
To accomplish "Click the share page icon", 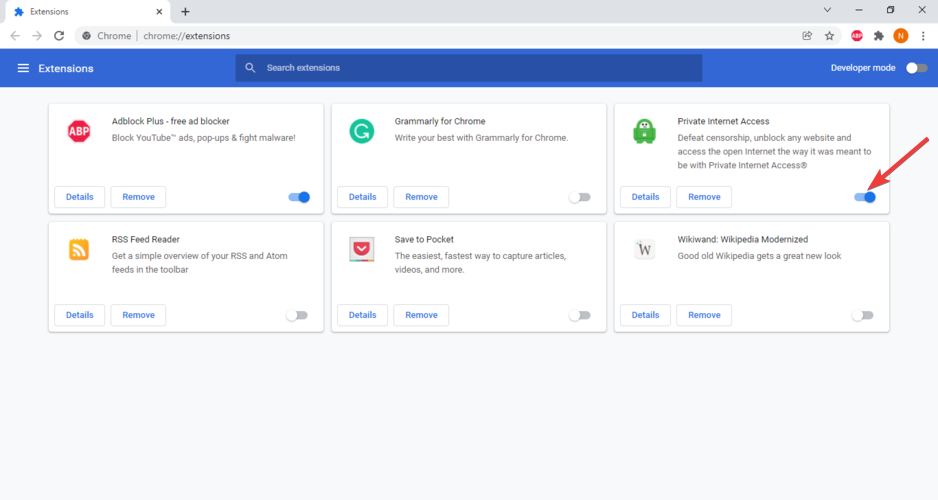I will tap(807, 36).
